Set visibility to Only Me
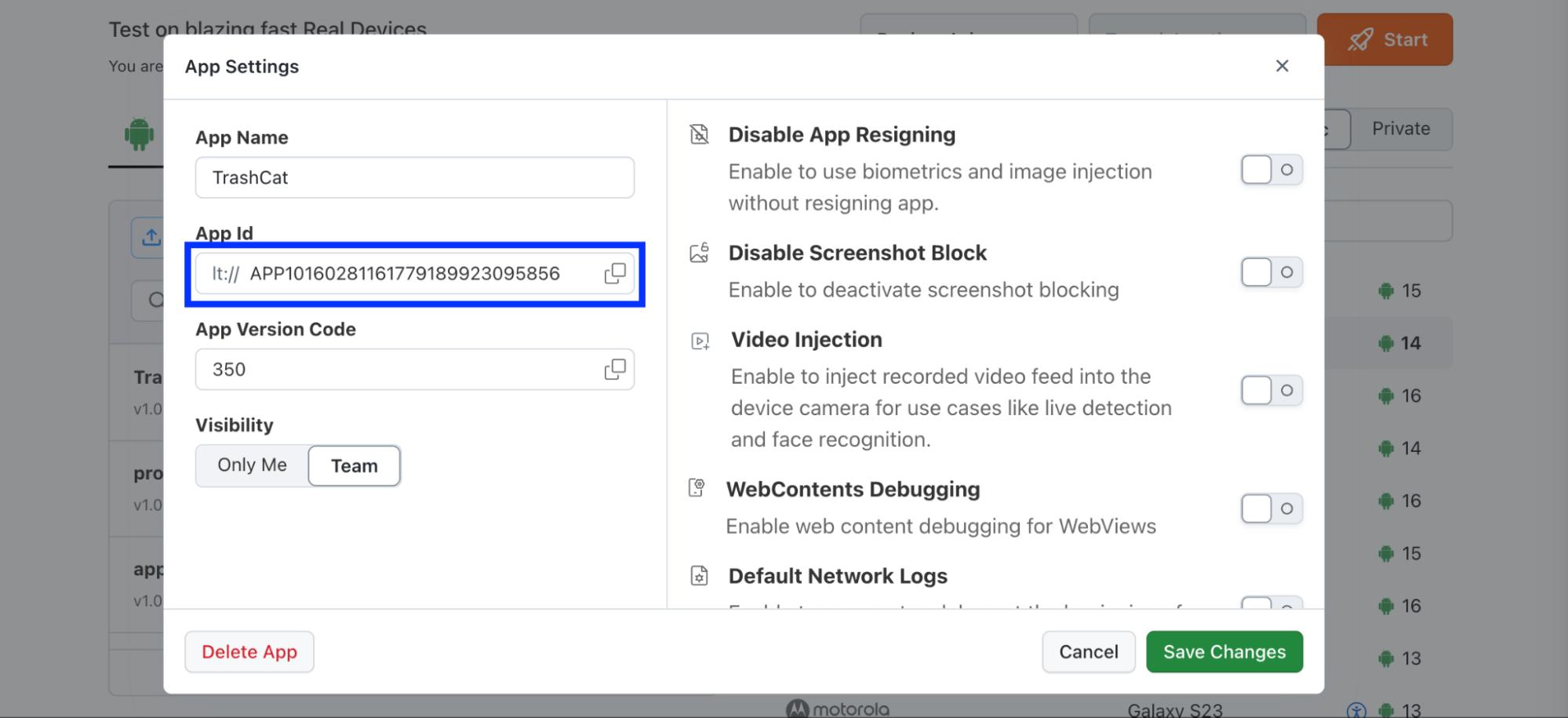 252,465
